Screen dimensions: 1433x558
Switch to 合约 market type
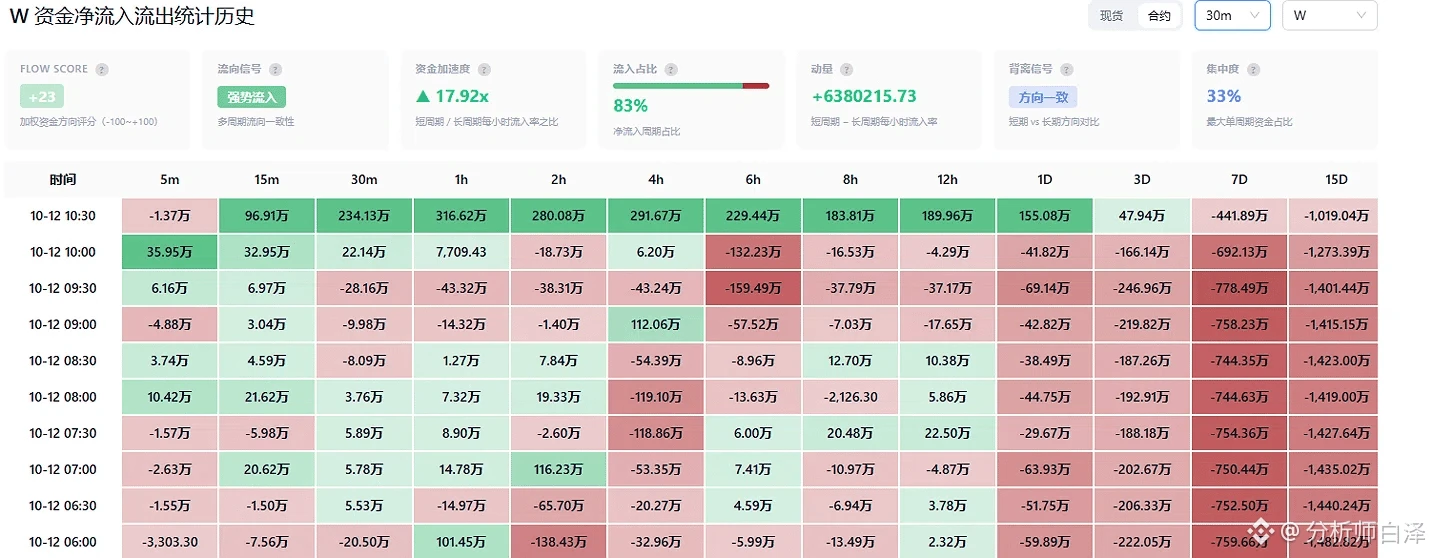(x=1159, y=16)
